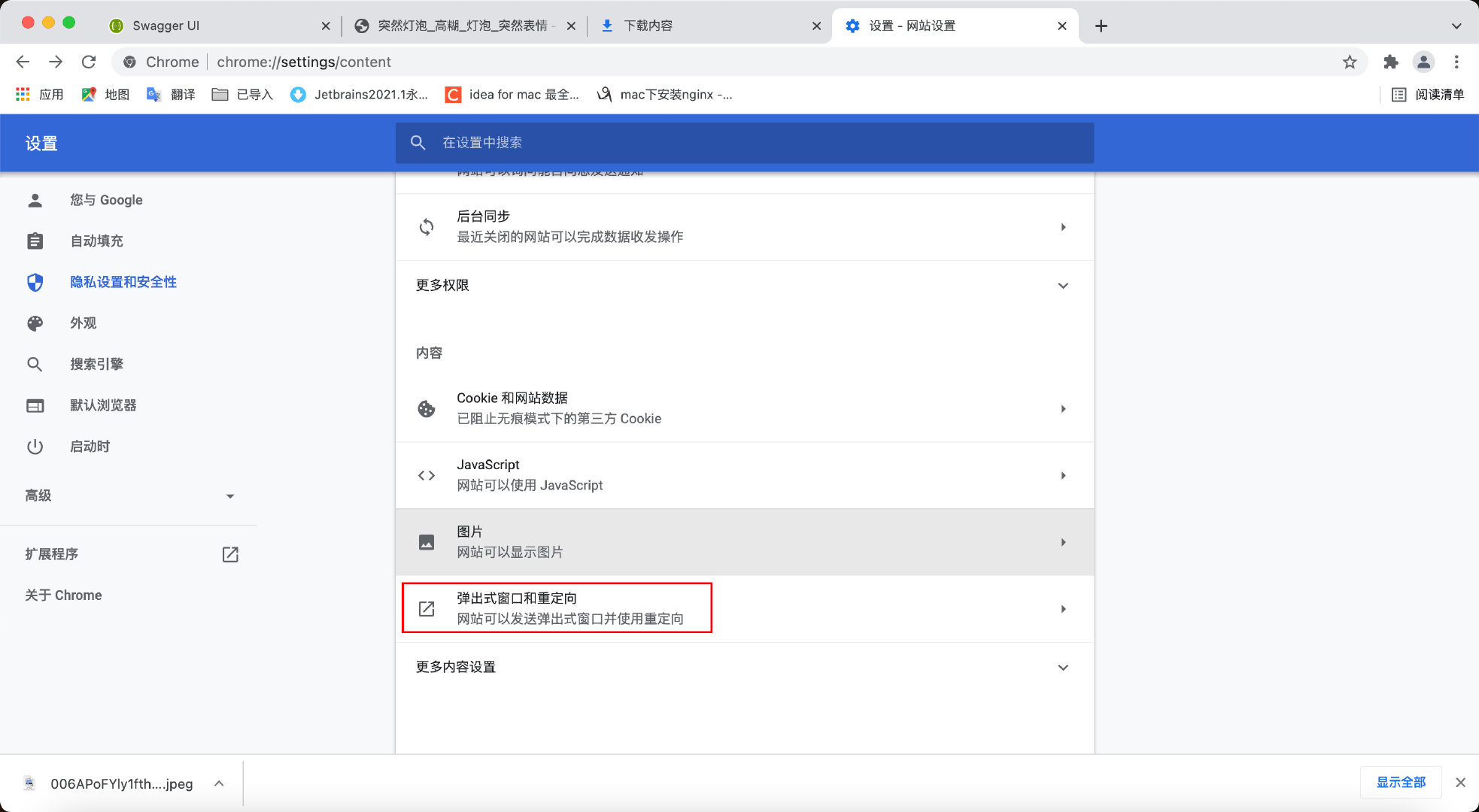Expand the 更多权限 section
Screen dimensions: 1479x812
1062,286
